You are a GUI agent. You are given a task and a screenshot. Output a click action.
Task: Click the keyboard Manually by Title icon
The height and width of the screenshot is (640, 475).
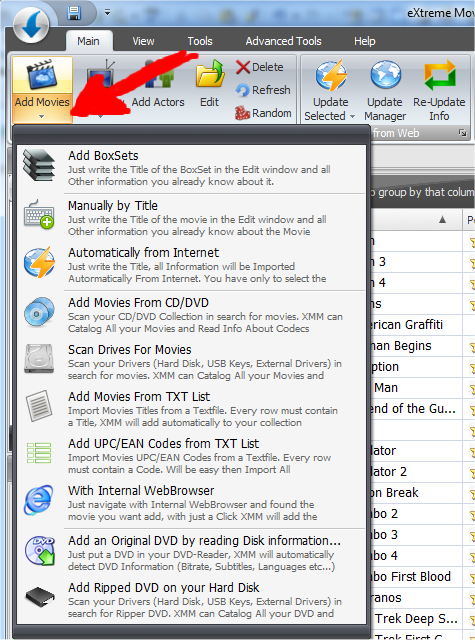tap(39, 214)
